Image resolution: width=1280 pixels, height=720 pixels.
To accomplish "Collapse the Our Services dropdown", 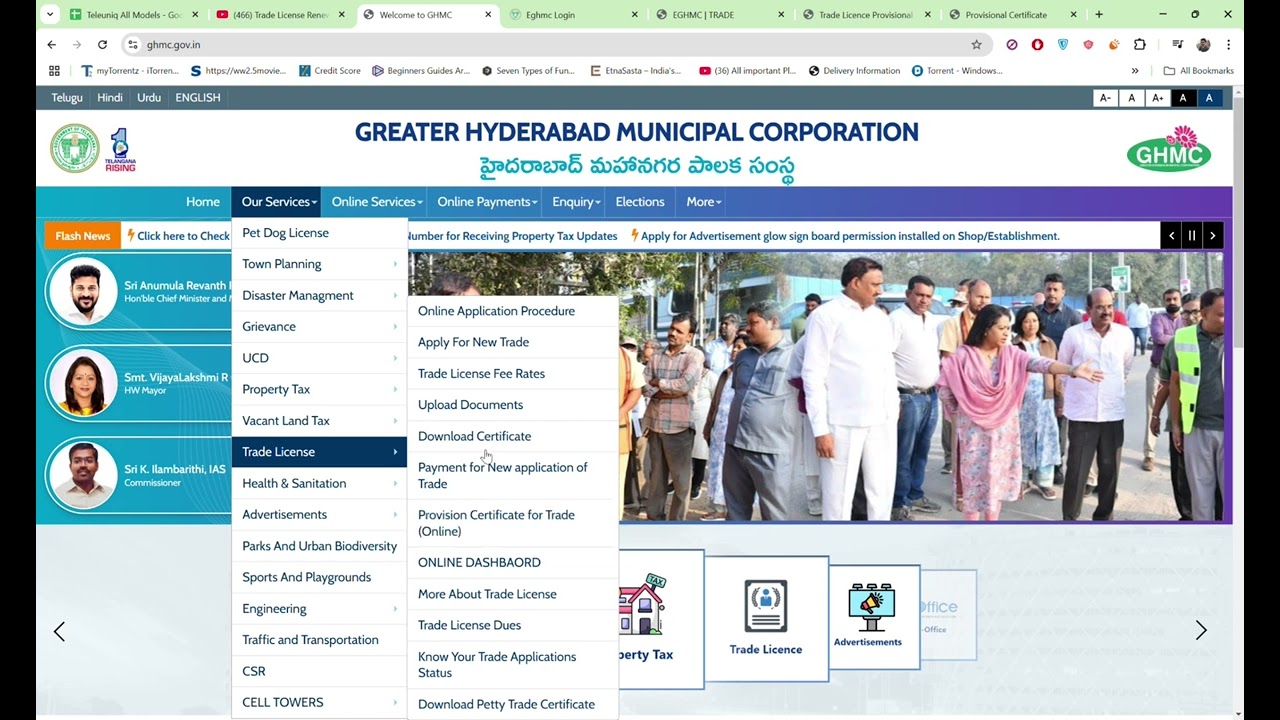I will point(276,202).
